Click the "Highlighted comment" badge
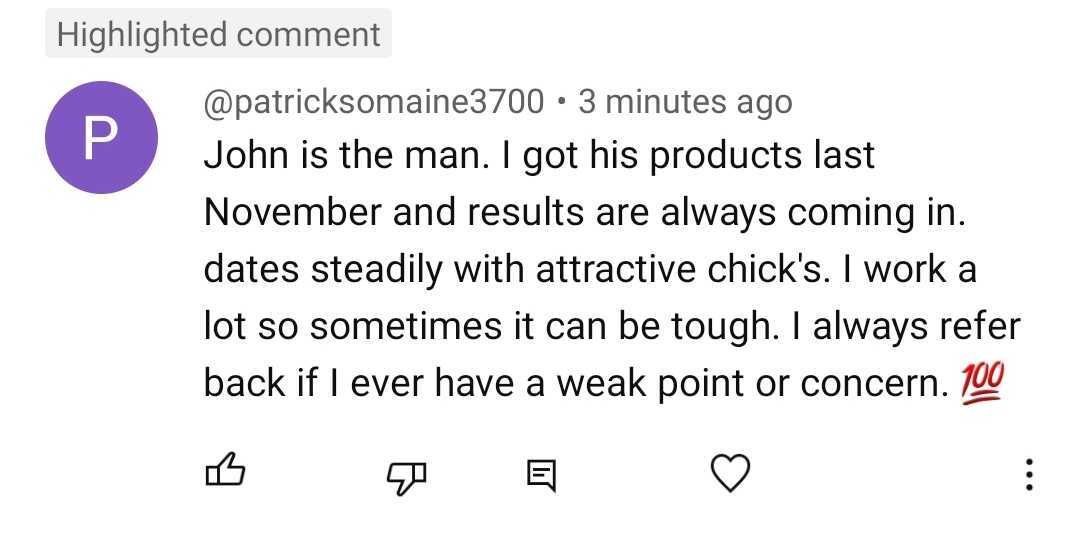The width and height of the screenshot is (1080, 542). coord(218,35)
